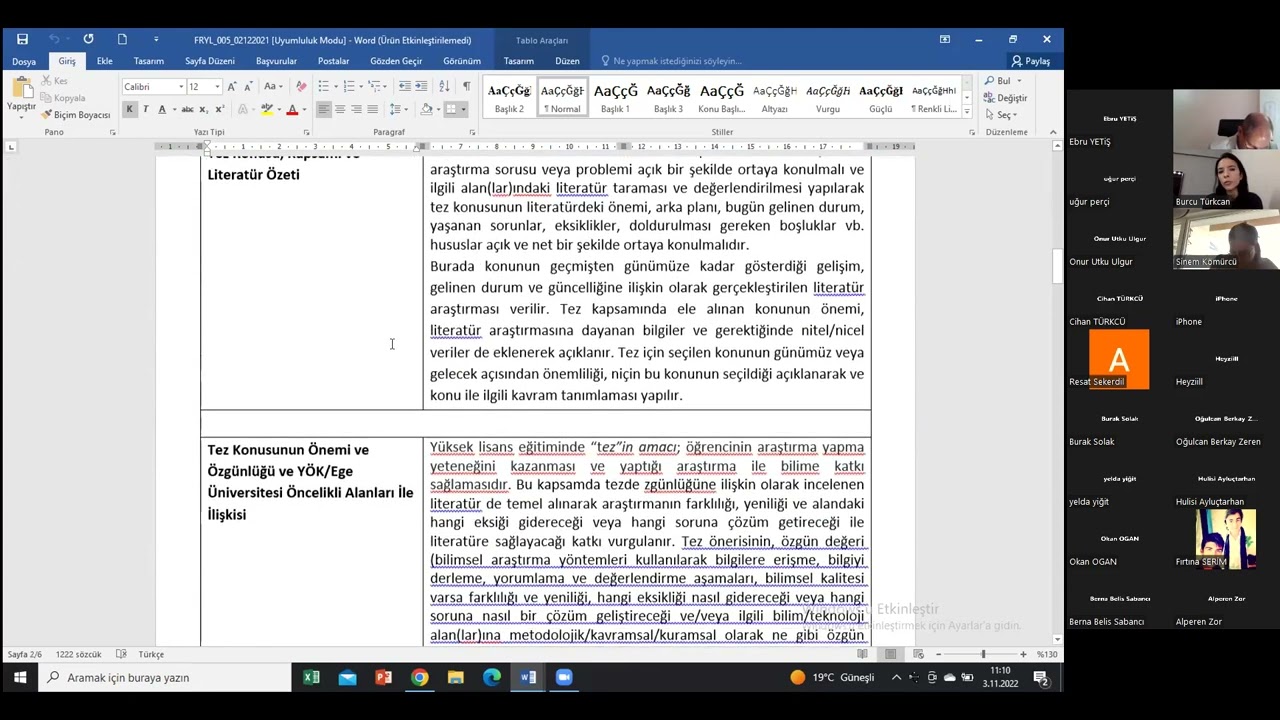Open Zoom from the taskbar
Image resolution: width=1280 pixels, height=720 pixels.
564,677
